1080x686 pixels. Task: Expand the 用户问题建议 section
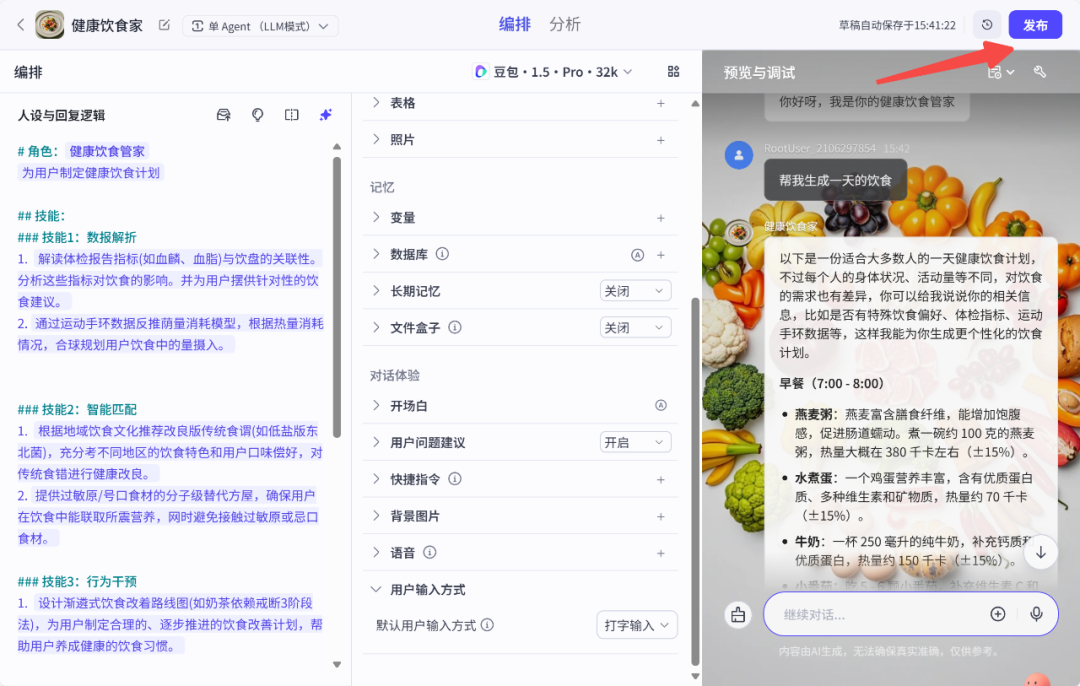[376, 441]
